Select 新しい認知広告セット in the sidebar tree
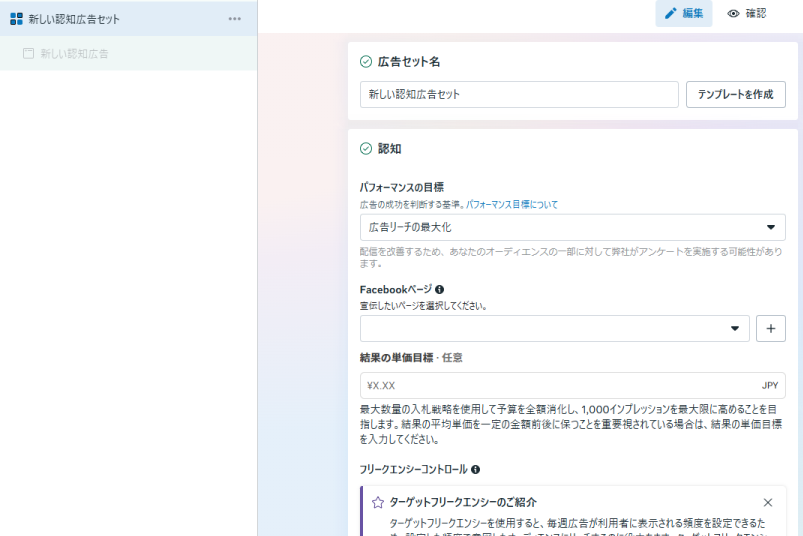 (74, 19)
